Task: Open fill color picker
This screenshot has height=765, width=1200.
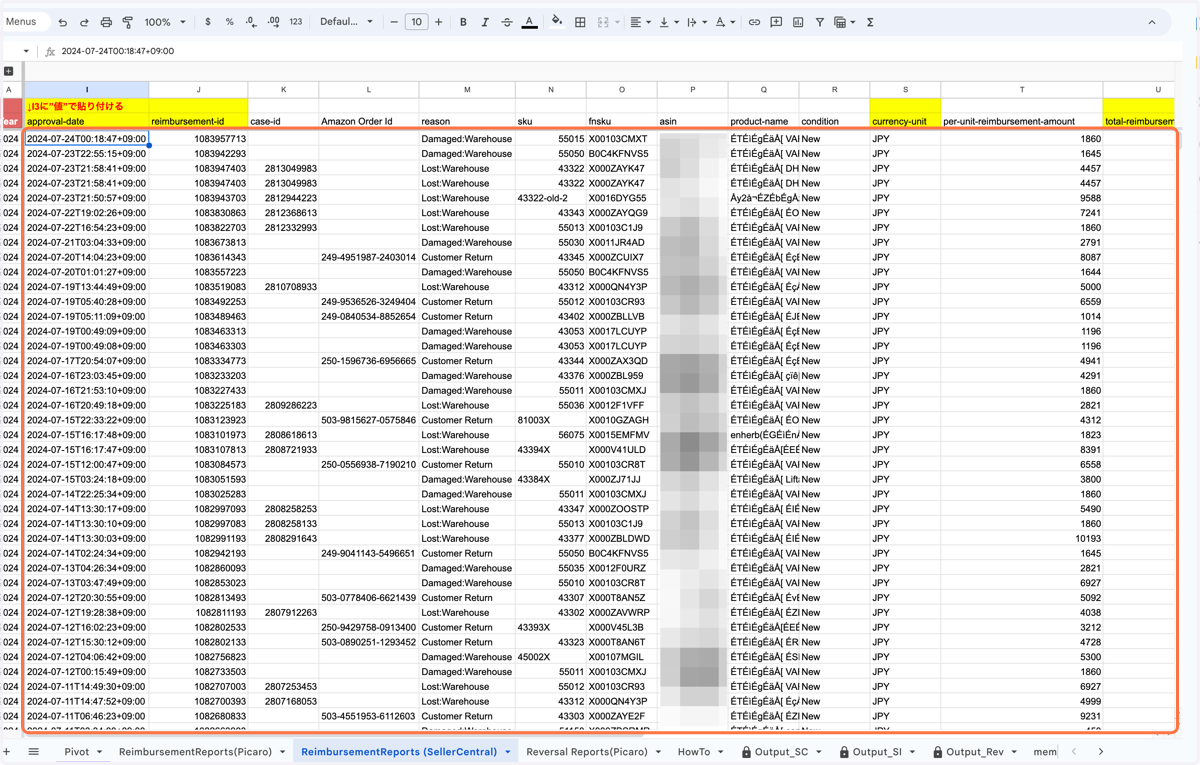Action: (x=557, y=22)
